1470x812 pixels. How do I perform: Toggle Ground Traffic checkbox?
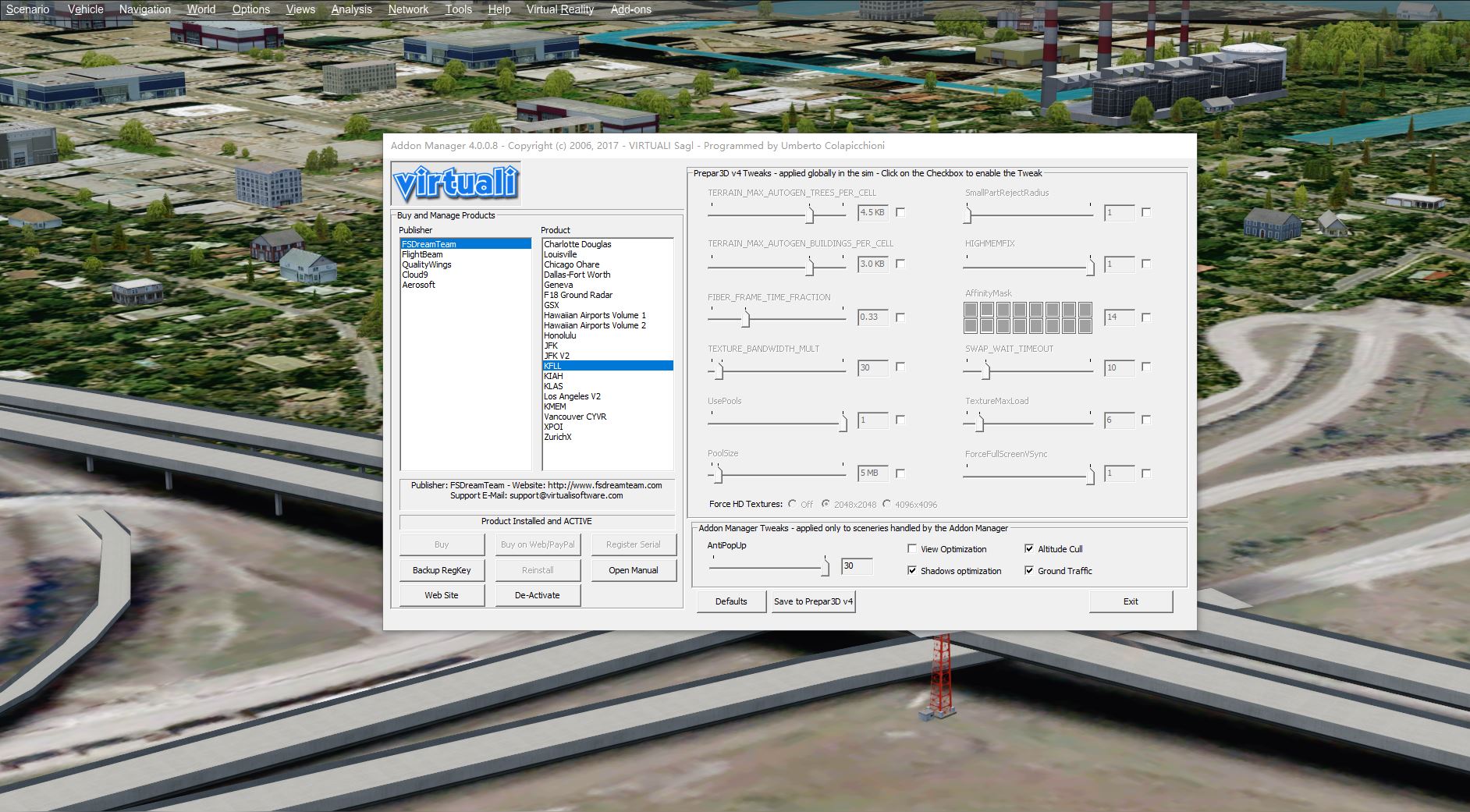(1029, 571)
